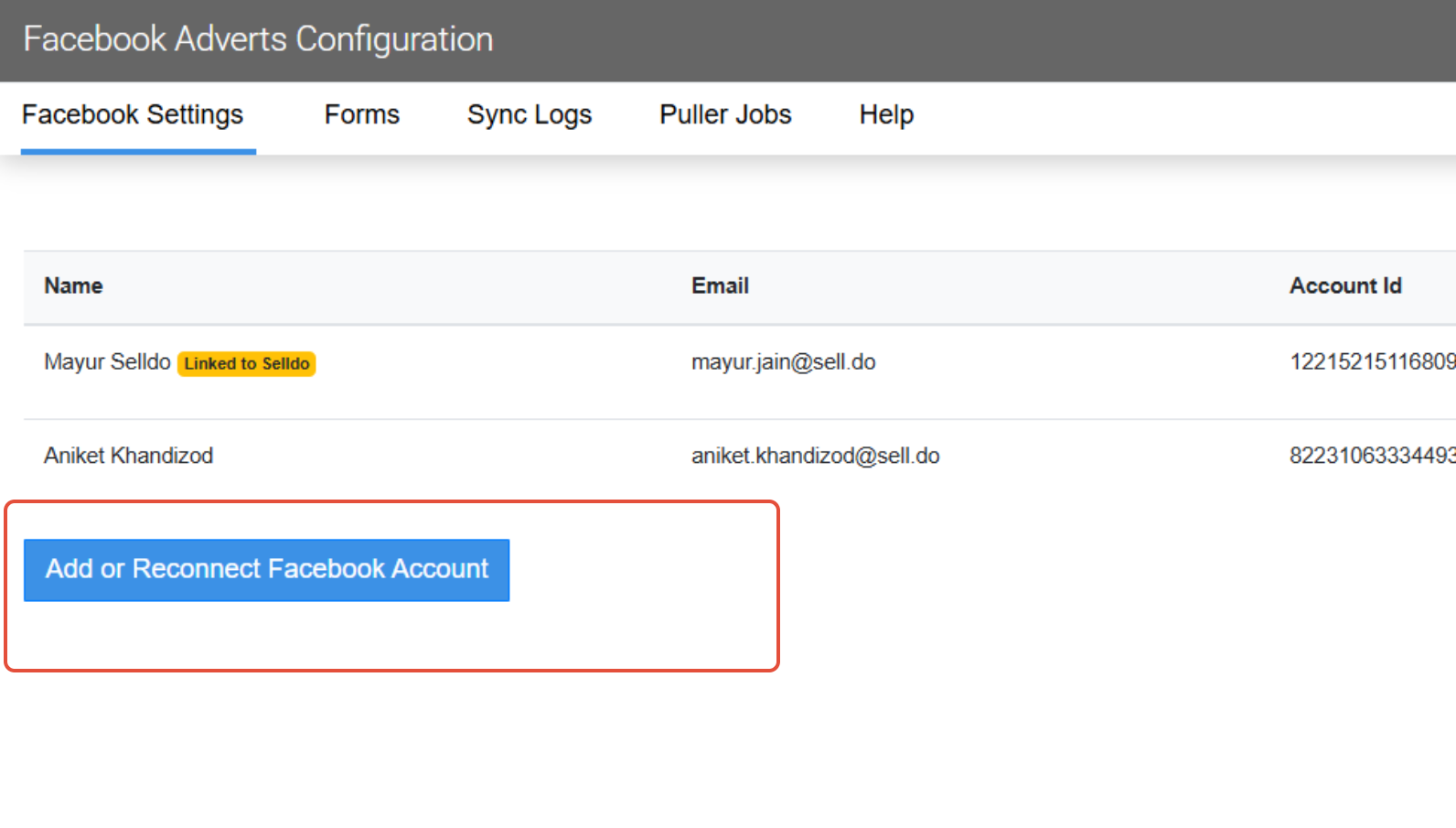Click the blue underline below Facebook Settings
Viewport: 1456px width, 828px height.
tap(138, 152)
